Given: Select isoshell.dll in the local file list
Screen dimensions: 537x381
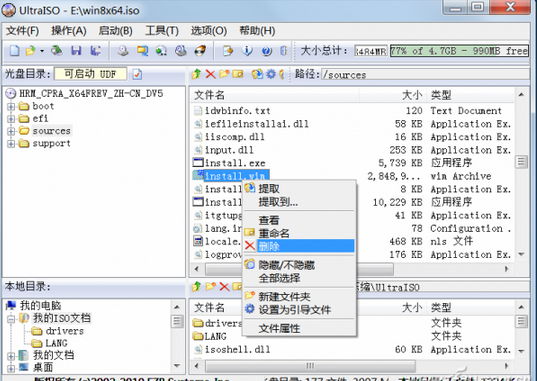Looking at the screenshot, I should coord(353,349).
